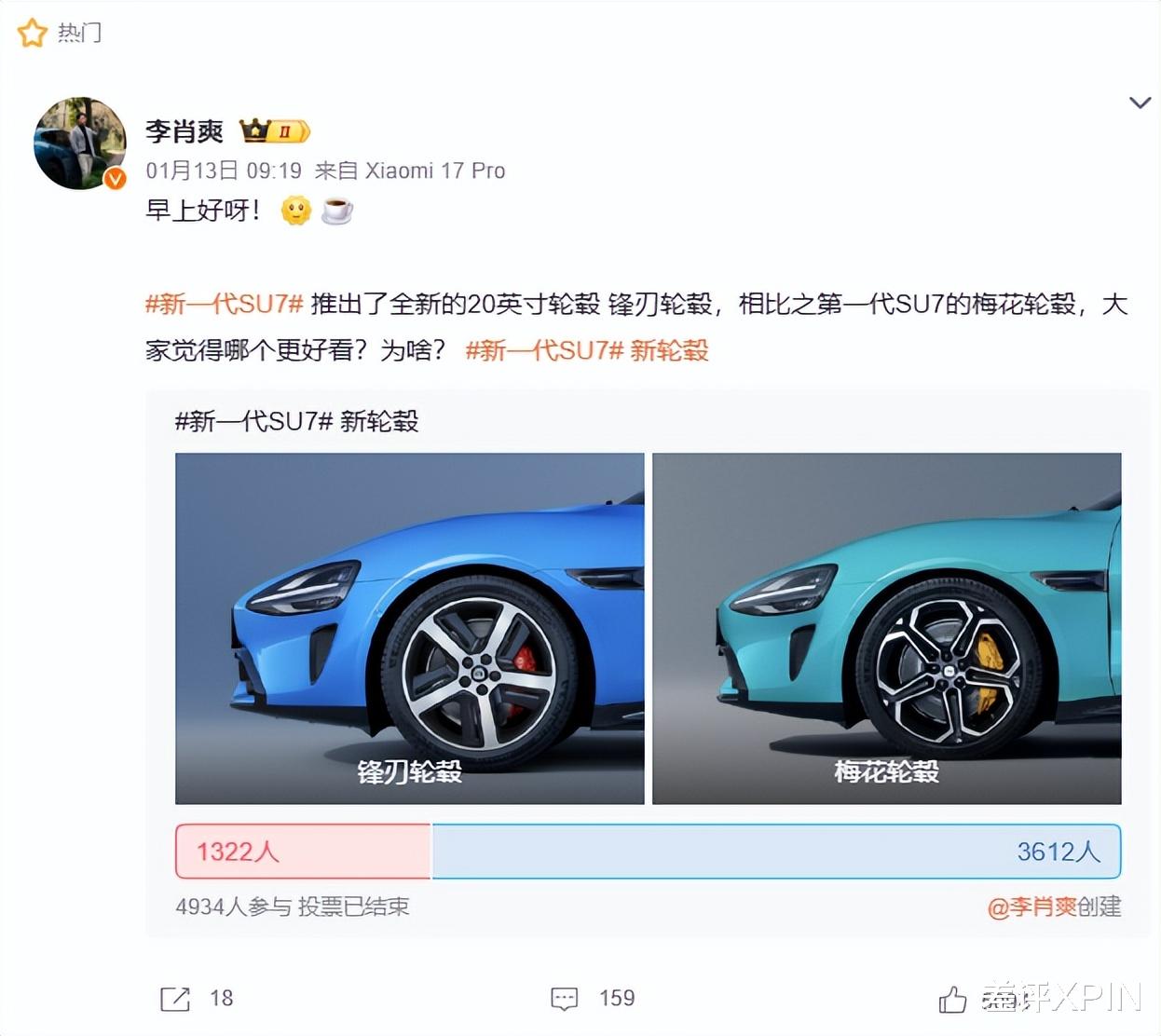The width and height of the screenshot is (1161, 1036).
Task: Click the poll title #新一代SU7# 新轮毂
Action: pyautogui.click(x=297, y=421)
